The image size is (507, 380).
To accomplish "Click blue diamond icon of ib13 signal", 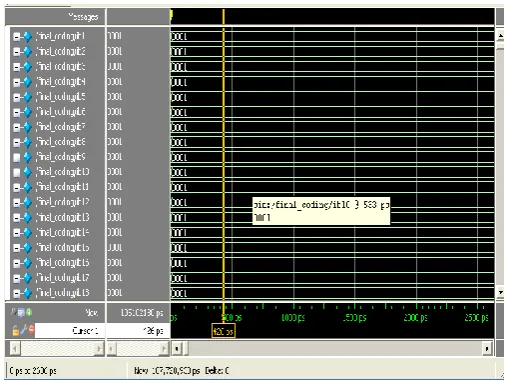I will tap(28, 218).
